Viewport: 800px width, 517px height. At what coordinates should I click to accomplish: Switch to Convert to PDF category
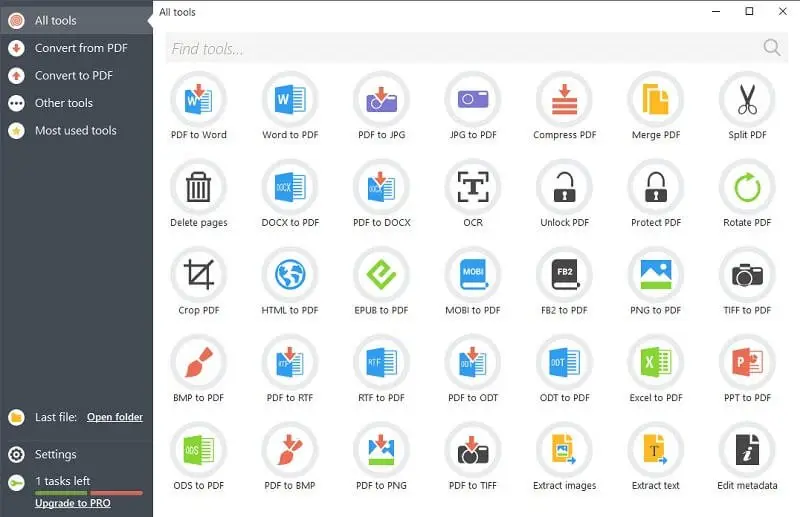point(76,76)
